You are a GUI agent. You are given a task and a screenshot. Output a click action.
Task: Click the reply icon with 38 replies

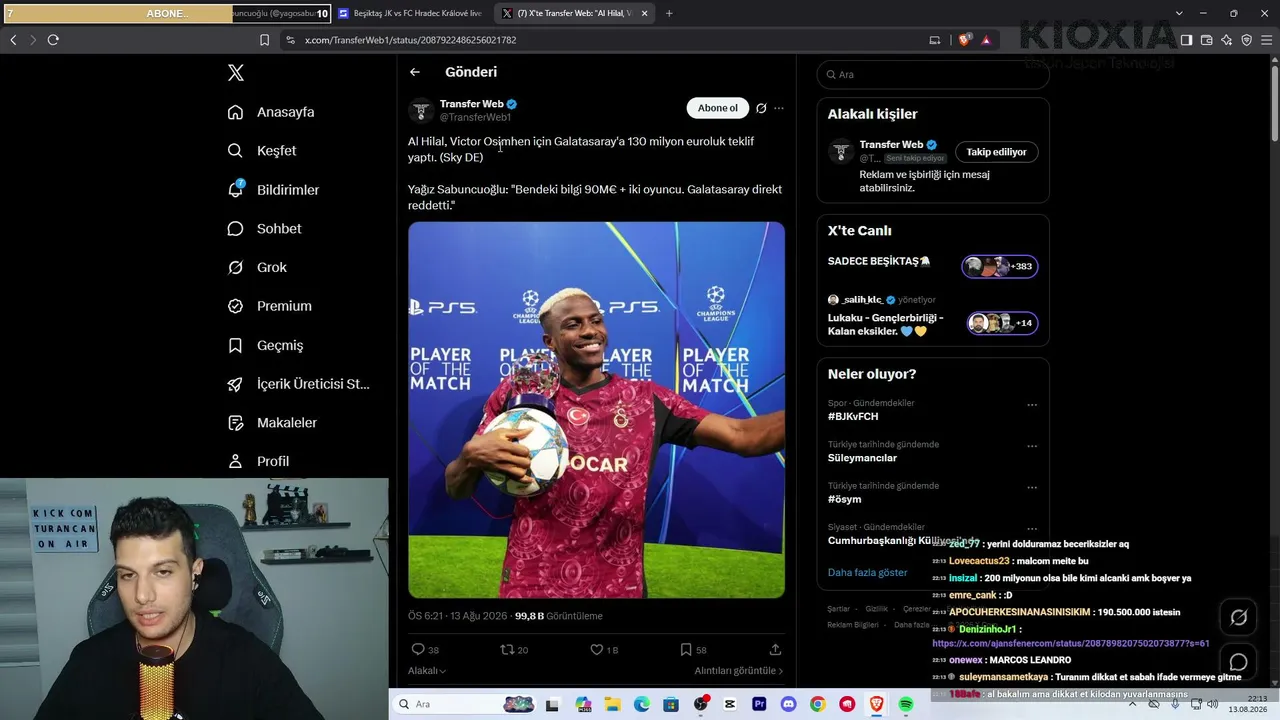point(419,650)
